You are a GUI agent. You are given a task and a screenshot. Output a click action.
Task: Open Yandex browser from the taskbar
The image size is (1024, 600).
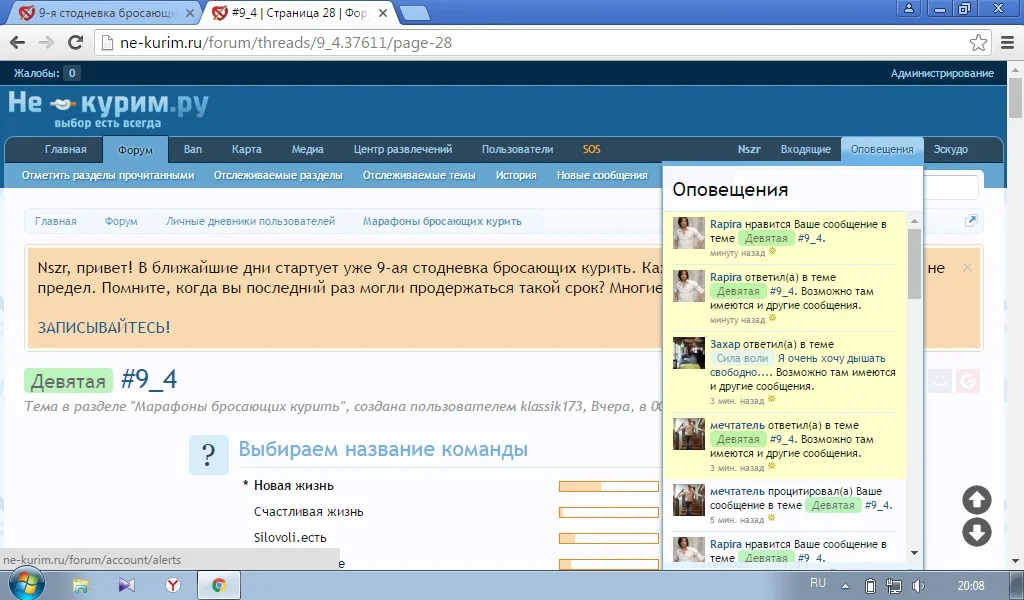pos(173,585)
